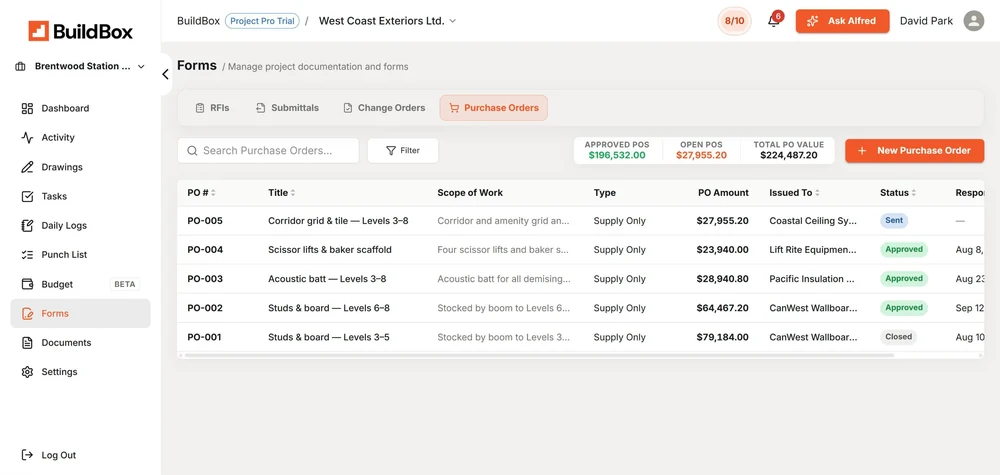Click the BuildBox breadcrumb link
1000x475 pixels.
198,21
